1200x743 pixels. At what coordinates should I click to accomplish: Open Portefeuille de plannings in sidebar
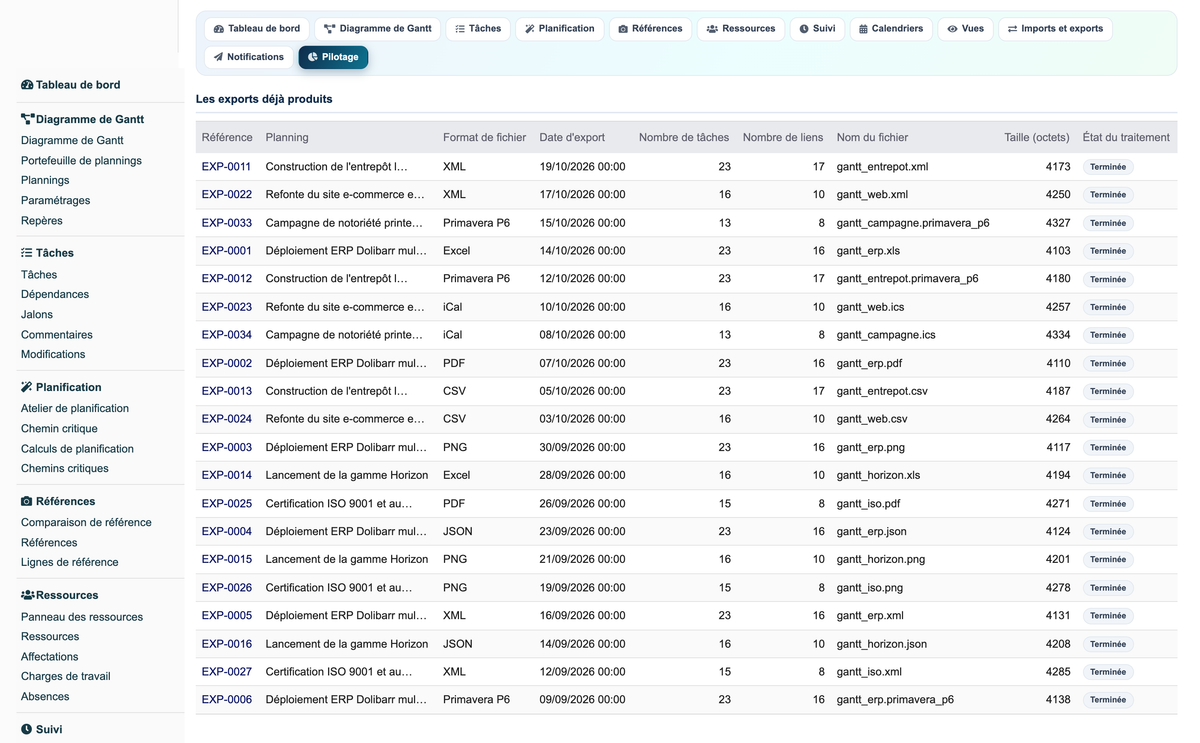pyautogui.click(x=81, y=160)
